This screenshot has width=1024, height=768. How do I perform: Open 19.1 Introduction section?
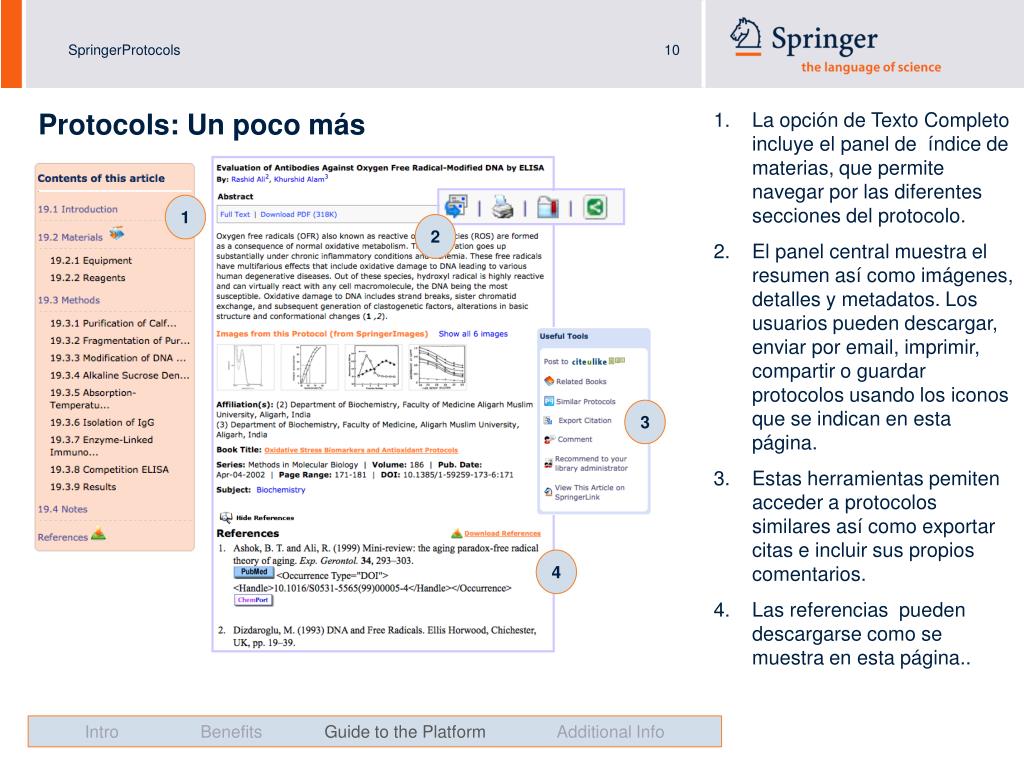coord(78,209)
